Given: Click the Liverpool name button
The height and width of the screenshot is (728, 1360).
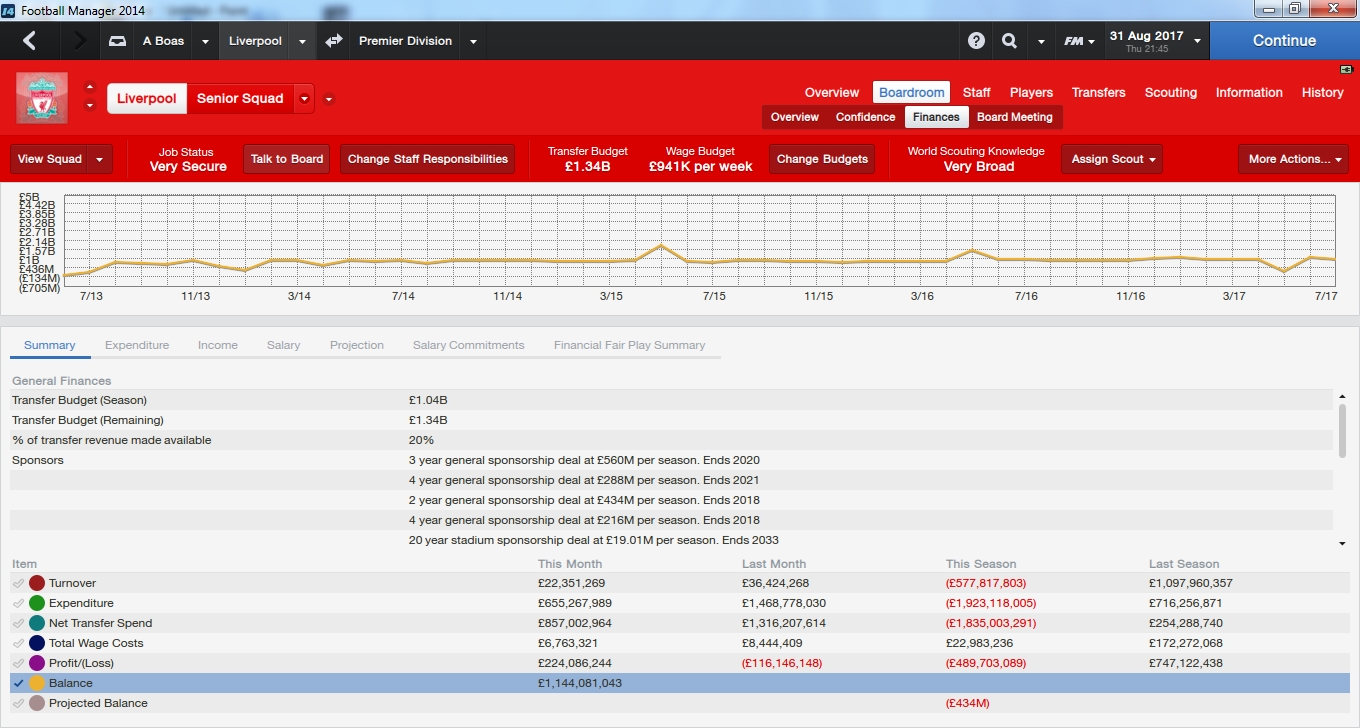Looking at the screenshot, I should pyautogui.click(x=147, y=99).
